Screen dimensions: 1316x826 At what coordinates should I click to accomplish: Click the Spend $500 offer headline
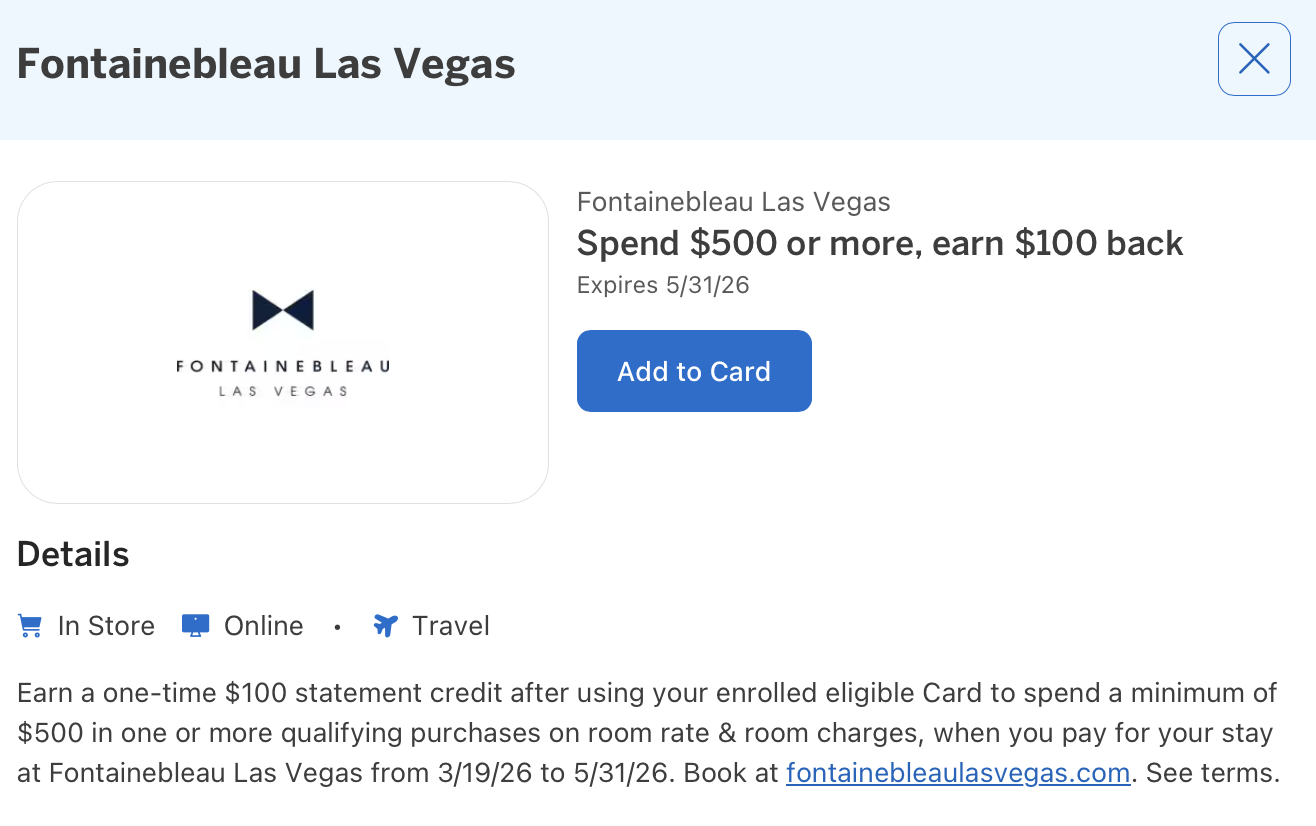coord(879,243)
